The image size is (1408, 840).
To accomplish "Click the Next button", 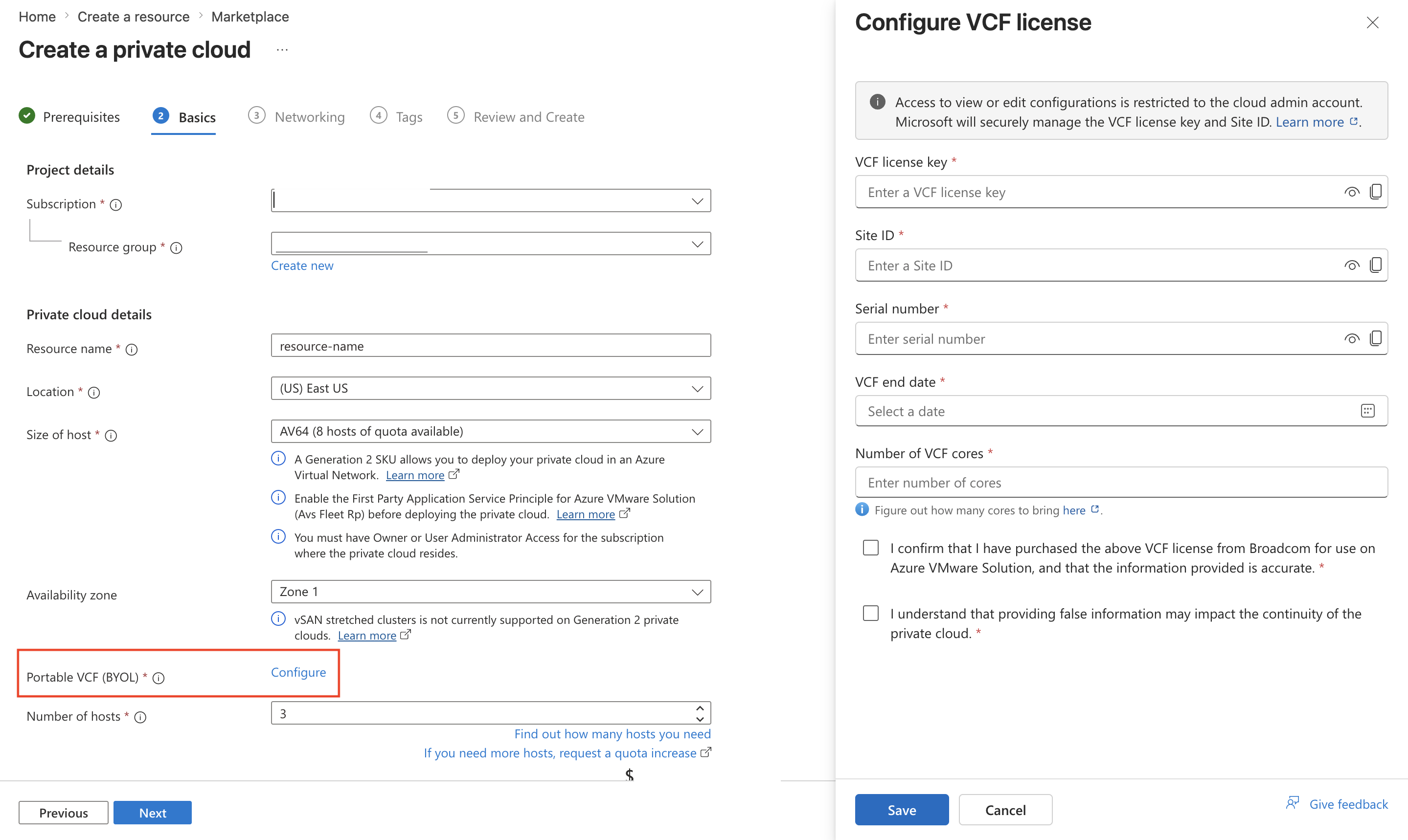I will point(152,812).
